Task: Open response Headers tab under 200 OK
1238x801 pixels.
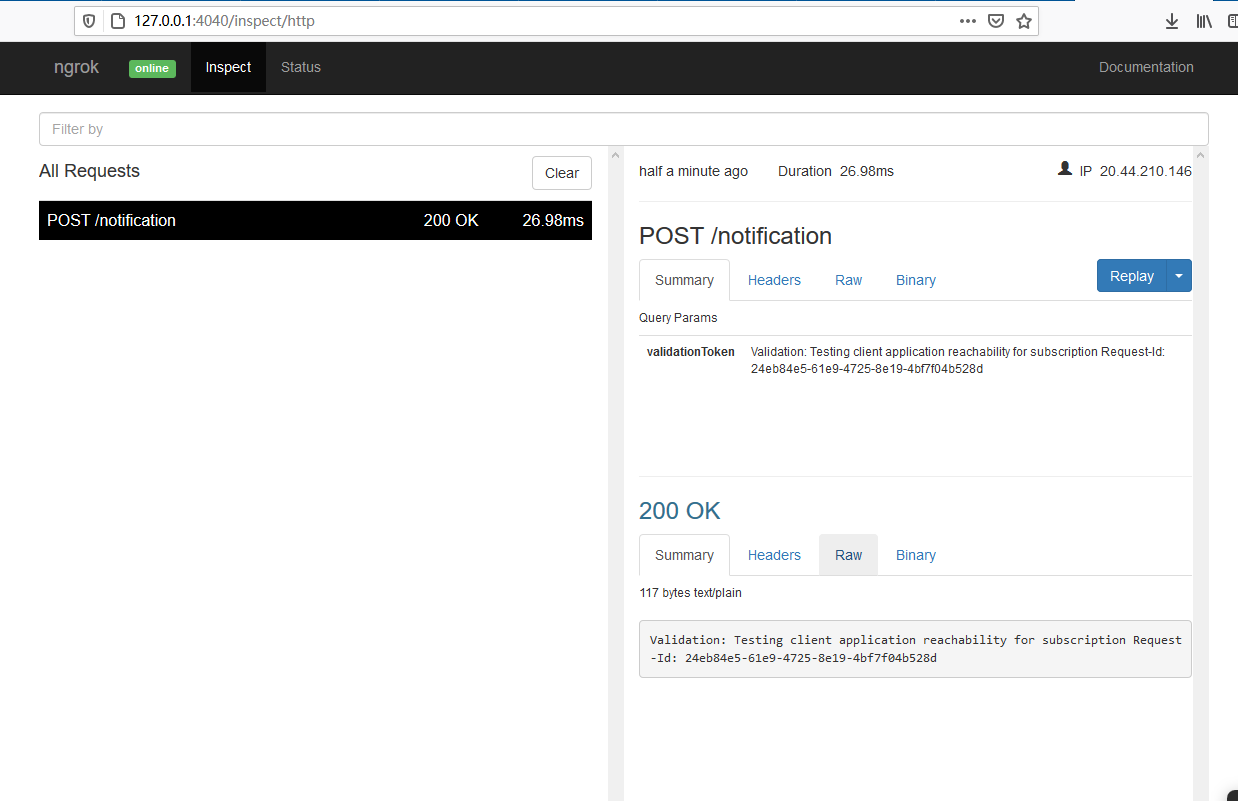Action: click(774, 555)
